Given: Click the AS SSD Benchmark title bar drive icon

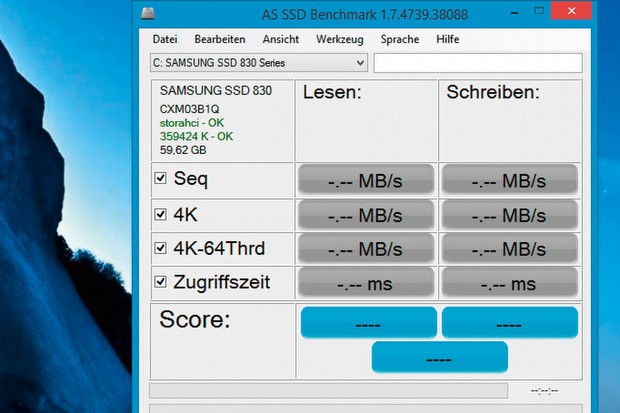Looking at the screenshot, I should click(x=148, y=14).
